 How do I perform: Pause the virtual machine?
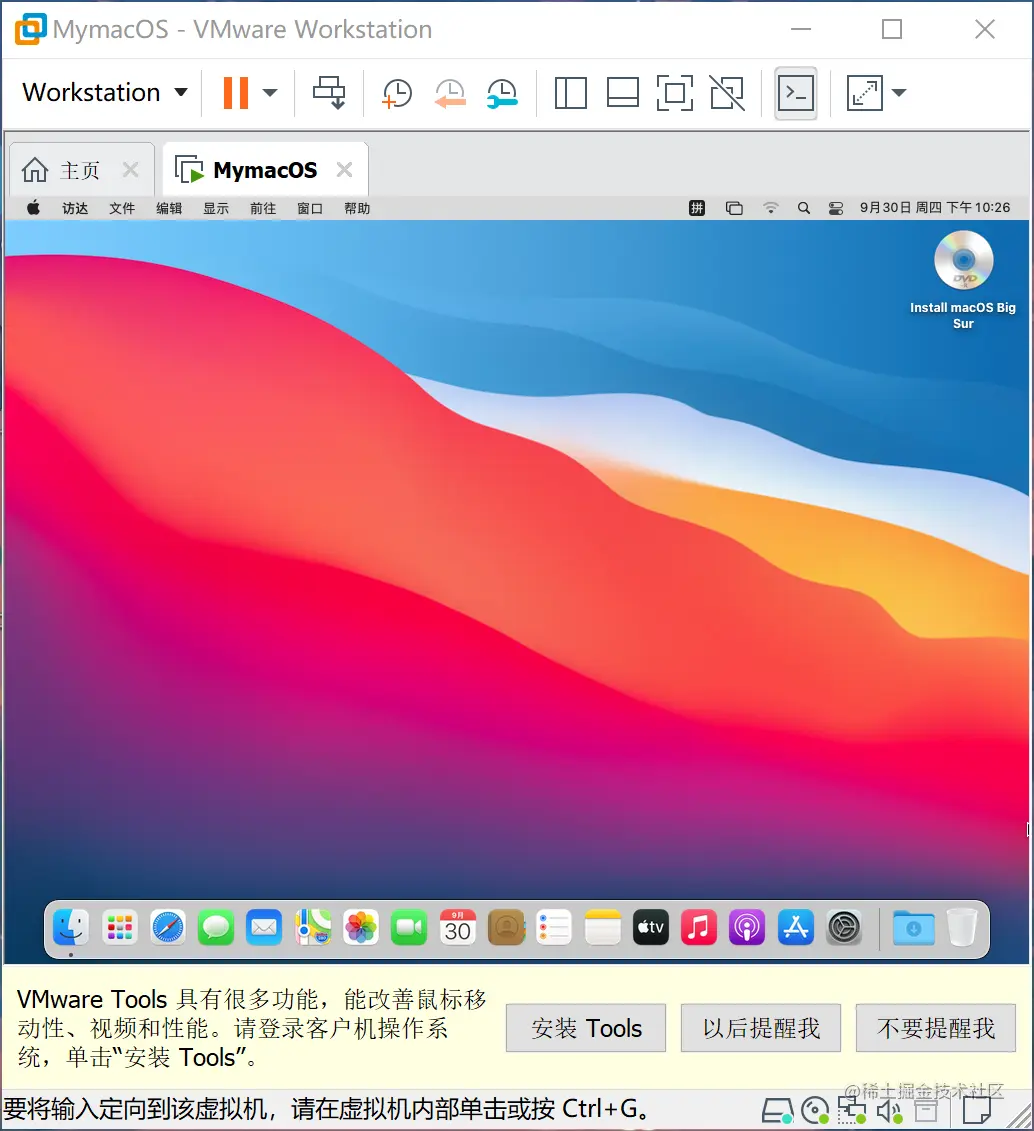(x=236, y=93)
